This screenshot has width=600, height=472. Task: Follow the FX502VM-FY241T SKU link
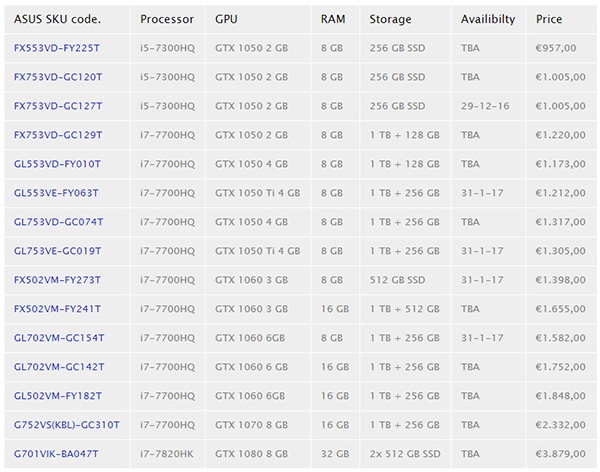coord(57,309)
